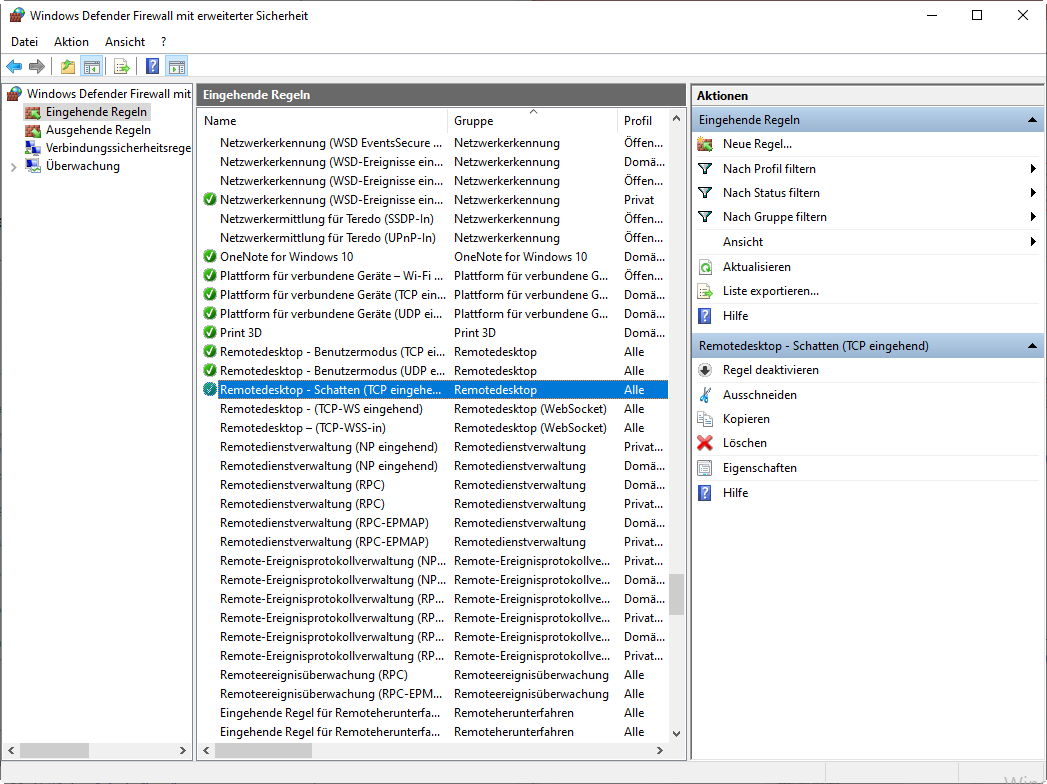Click green status icon of OneNote for Windows 10
The image size is (1047, 784).
coord(209,257)
